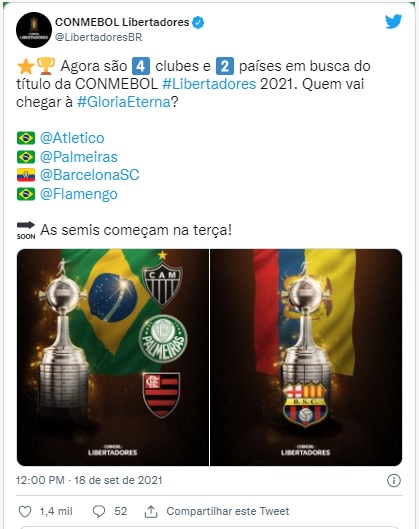Click Compartilhar este Tweet

tap(228, 511)
